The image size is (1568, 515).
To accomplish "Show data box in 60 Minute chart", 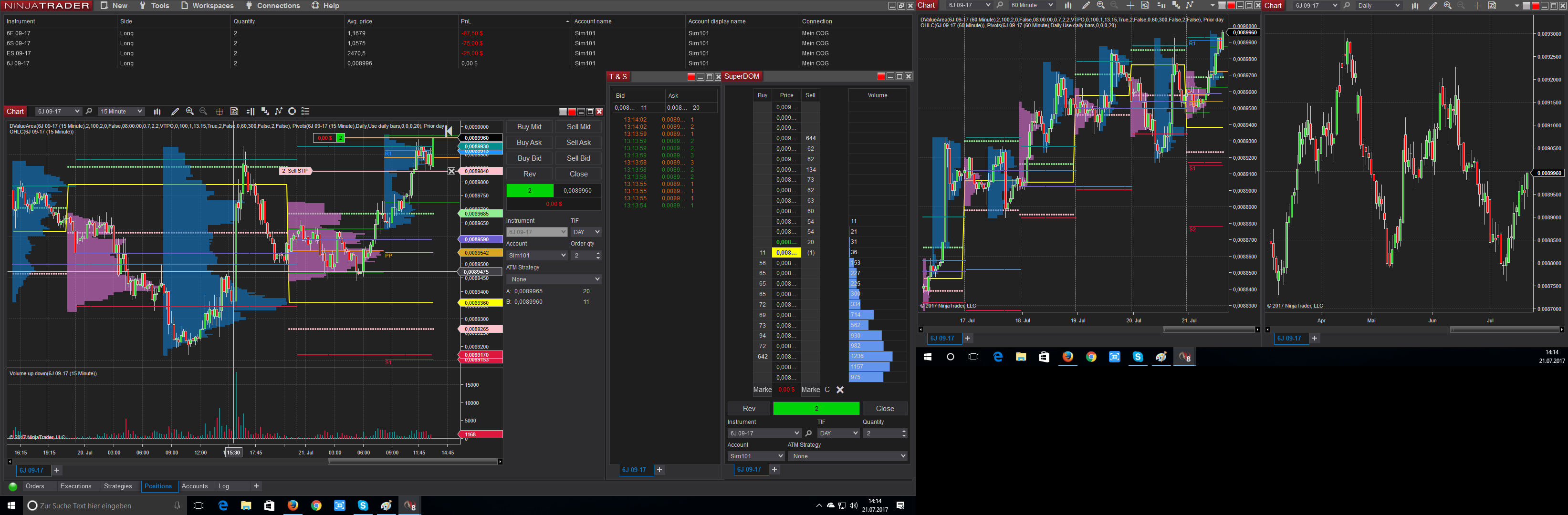I will pyautogui.click(x=1145, y=5).
